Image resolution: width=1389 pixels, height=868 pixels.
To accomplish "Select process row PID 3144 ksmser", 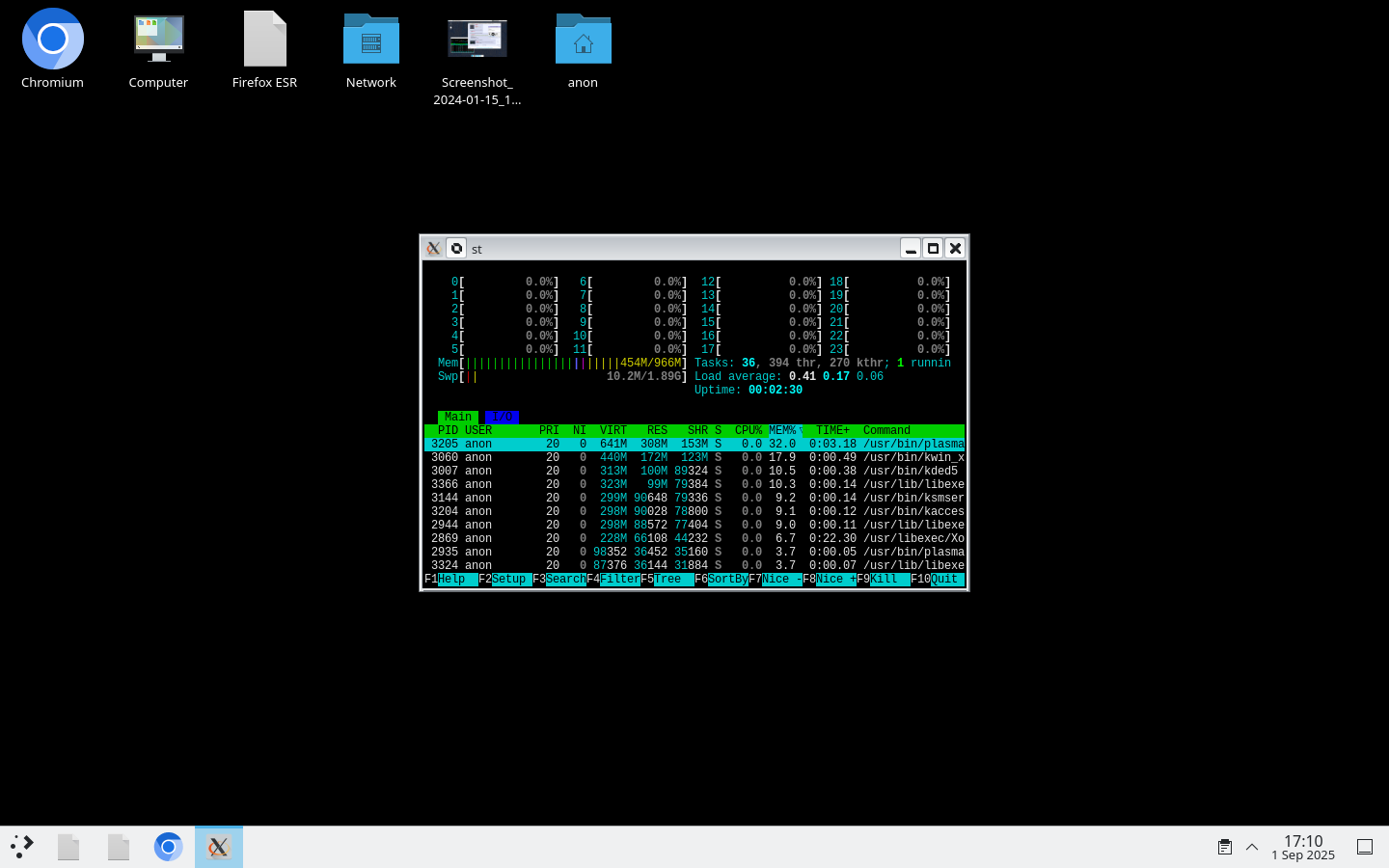I will (x=694, y=498).
